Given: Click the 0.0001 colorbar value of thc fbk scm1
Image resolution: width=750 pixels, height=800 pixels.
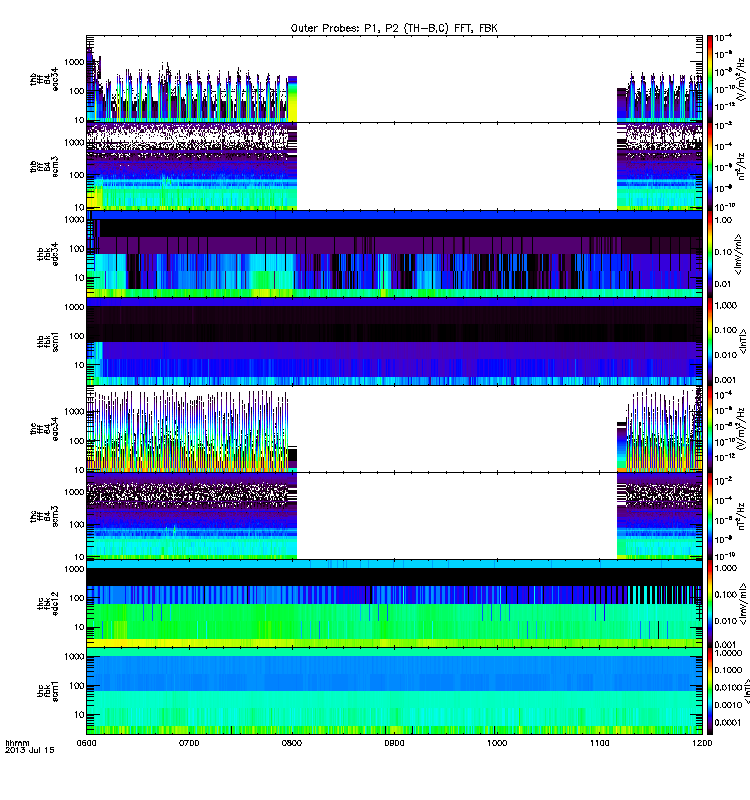Looking at the screenshot, I should pyautogui.click(x=728, y=722).
